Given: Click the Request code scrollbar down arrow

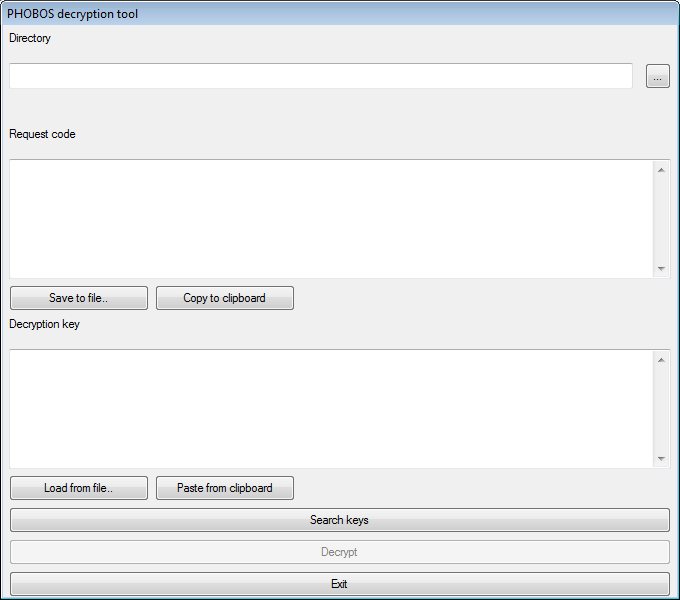Looking at the screenshot, I should click(661, 268).
